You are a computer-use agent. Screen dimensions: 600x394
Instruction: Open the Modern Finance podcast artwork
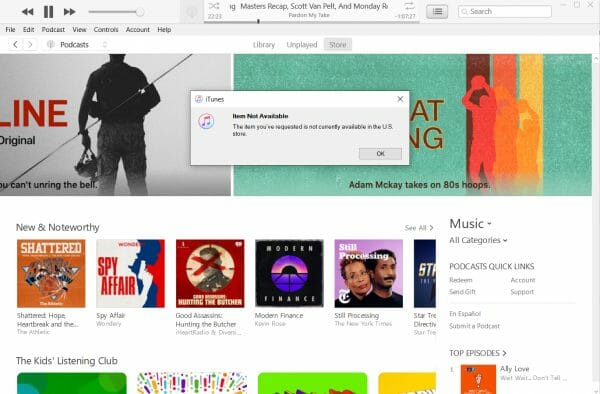pyautogui.click(x=289, y=274)
